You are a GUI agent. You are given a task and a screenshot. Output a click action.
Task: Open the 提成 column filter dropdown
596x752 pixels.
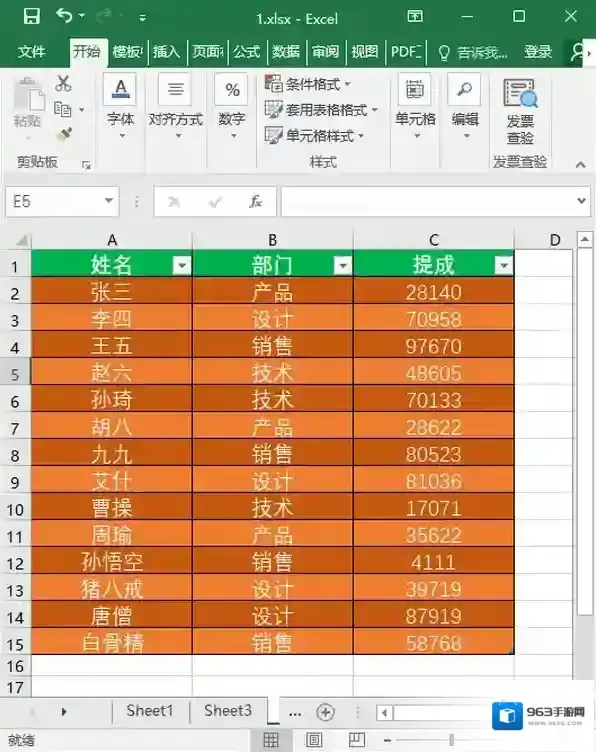click(504, 265)
